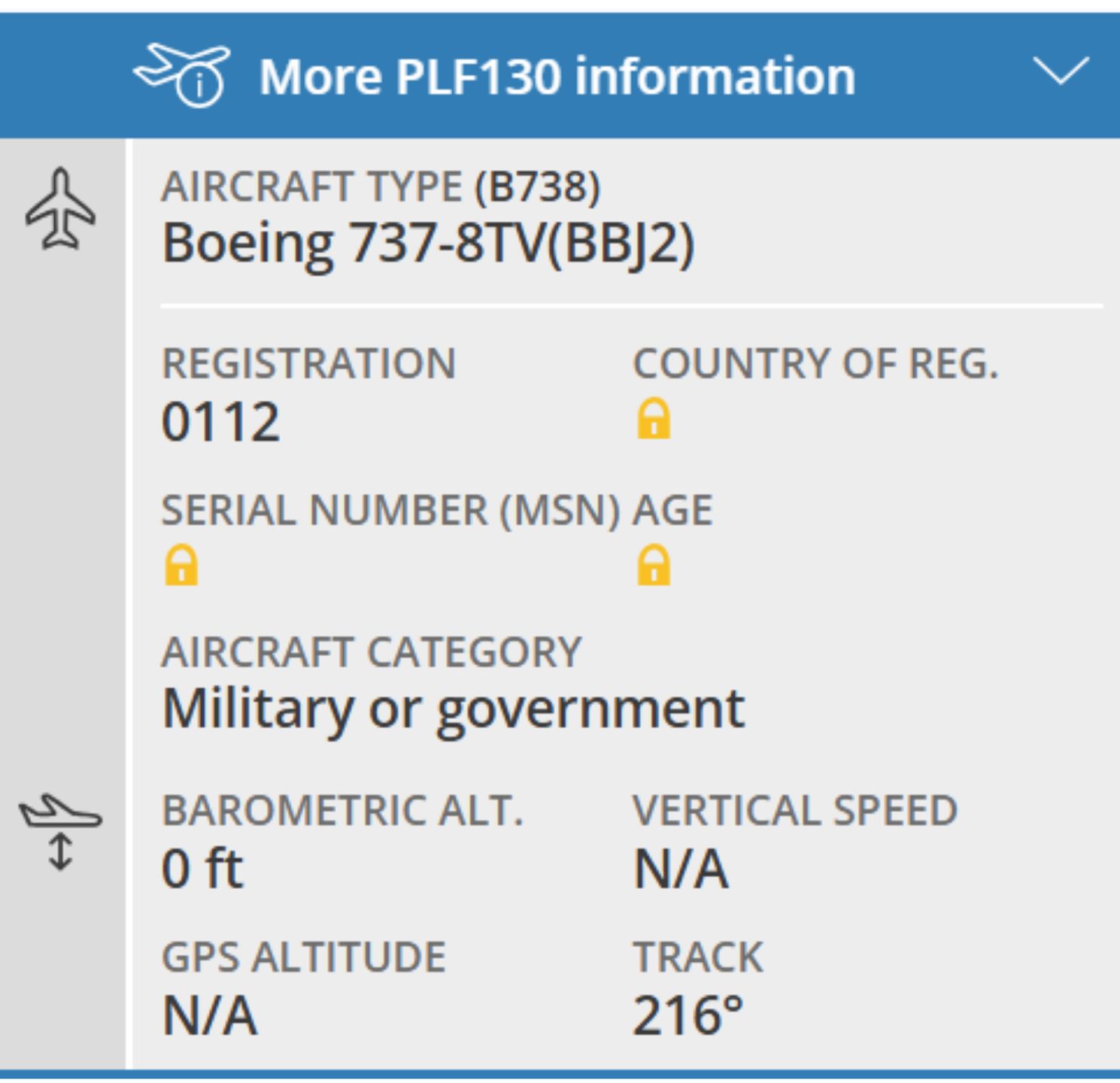The width and height of the screenshot is (1120, 1083).
Task: Click the lock icon under Age
Action: (653, 566)
